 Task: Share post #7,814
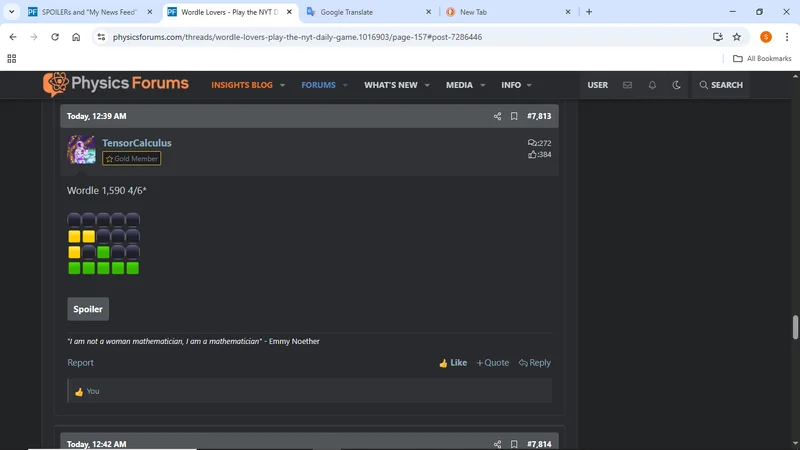pyautogui.click(x=497, y=444)
